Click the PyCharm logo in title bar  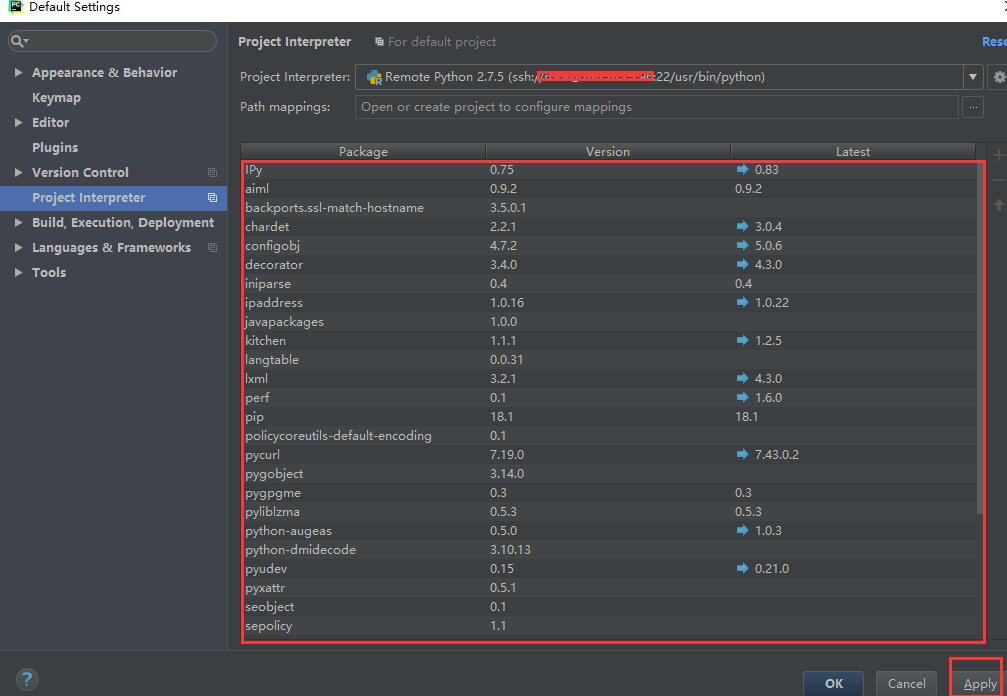pyautogui.click(x=15, y=6)
